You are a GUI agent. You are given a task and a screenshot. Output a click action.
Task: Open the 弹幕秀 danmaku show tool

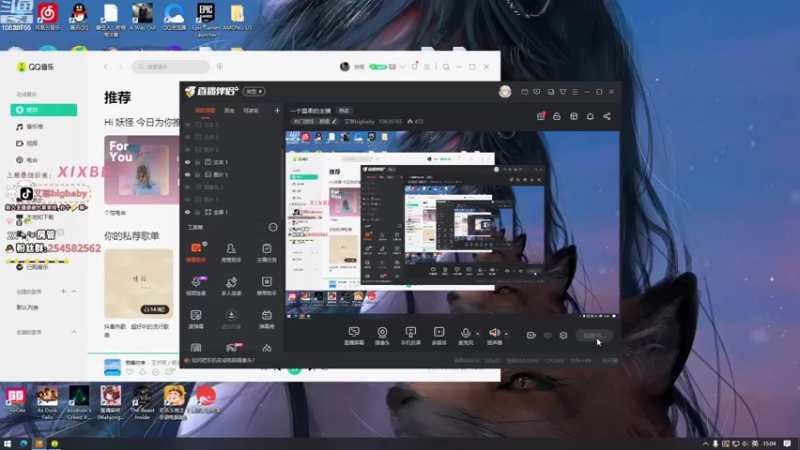tap(266, 319)
